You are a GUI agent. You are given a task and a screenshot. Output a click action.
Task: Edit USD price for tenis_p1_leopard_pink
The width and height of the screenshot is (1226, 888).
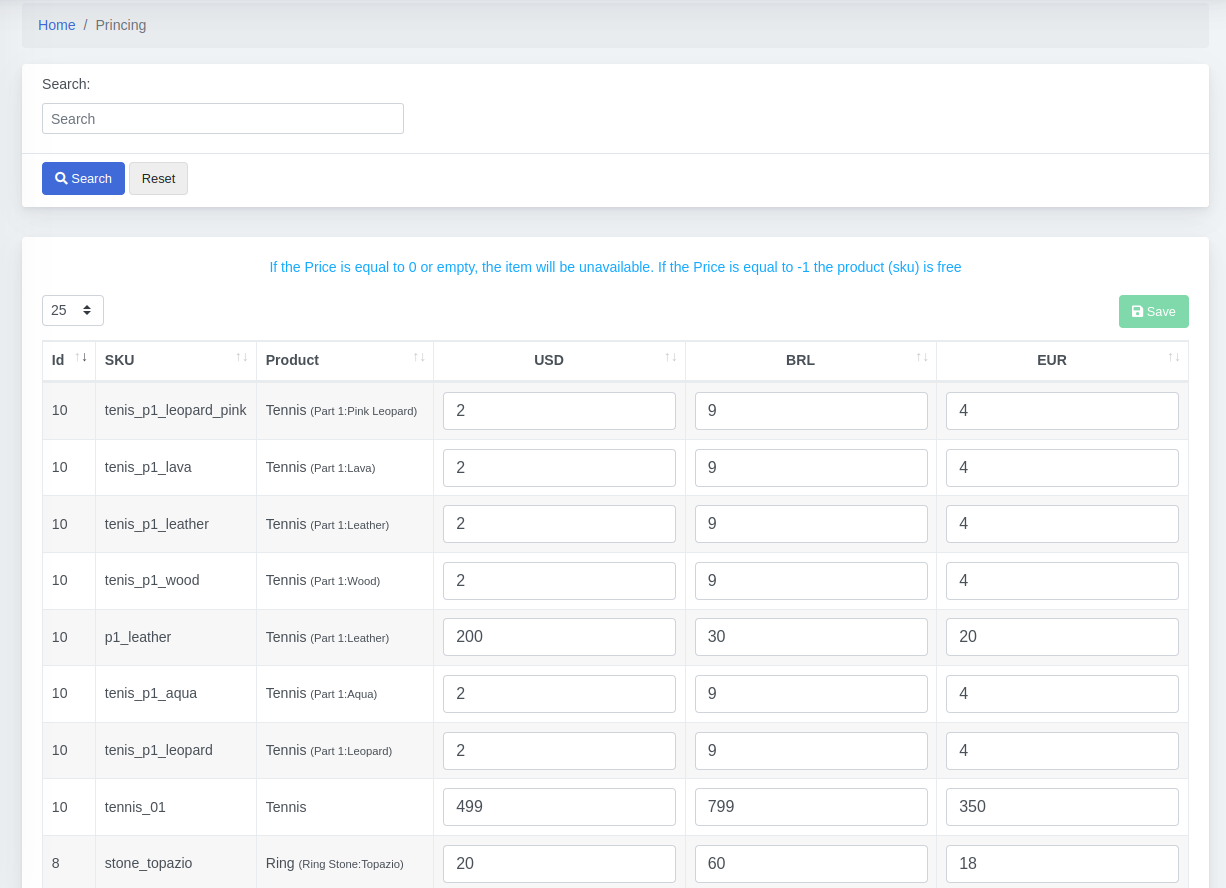(x=559, y=411)
